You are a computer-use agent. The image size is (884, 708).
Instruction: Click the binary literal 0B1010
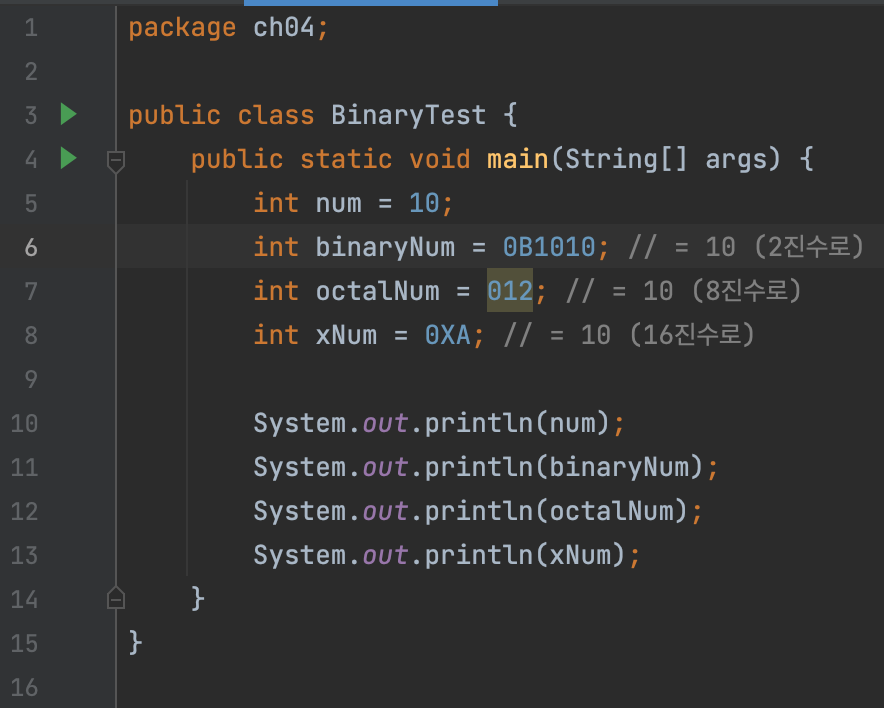(549, 247)
